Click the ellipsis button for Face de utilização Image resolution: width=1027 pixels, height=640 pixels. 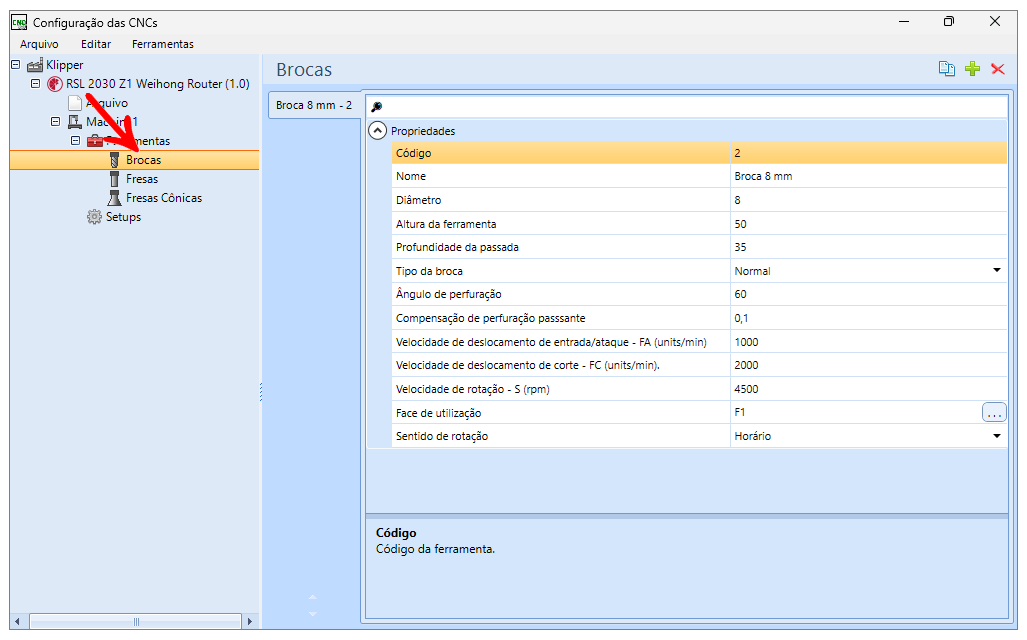pos(994,413)
